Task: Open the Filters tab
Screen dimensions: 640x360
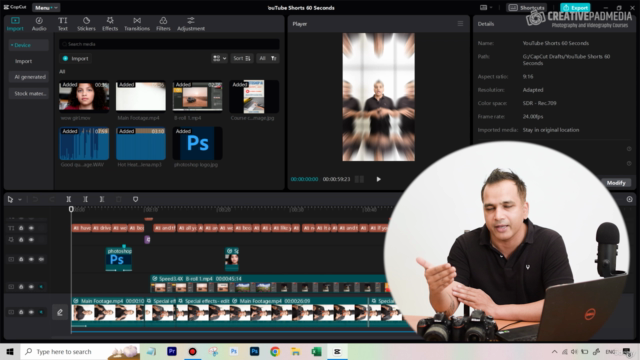Action: pyautogui.click(x=163, y=24)
